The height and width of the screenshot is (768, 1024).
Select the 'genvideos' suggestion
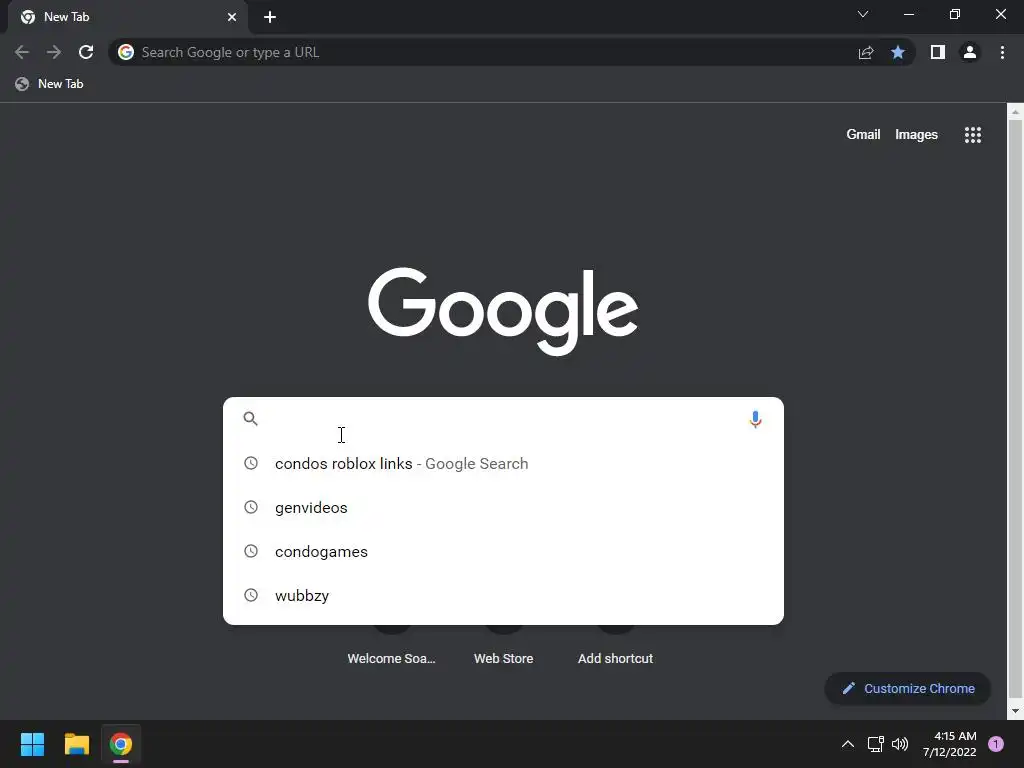(503, 507)
